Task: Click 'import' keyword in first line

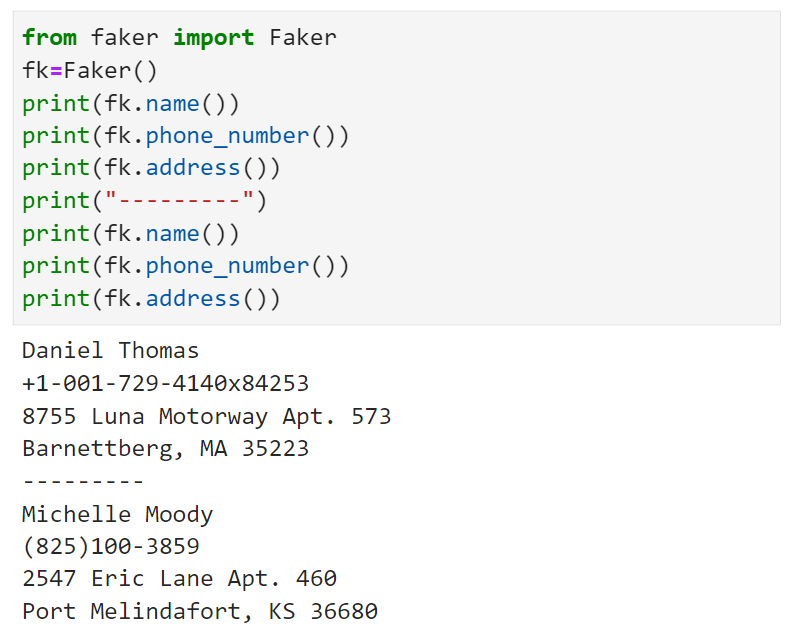Action: 214,39
